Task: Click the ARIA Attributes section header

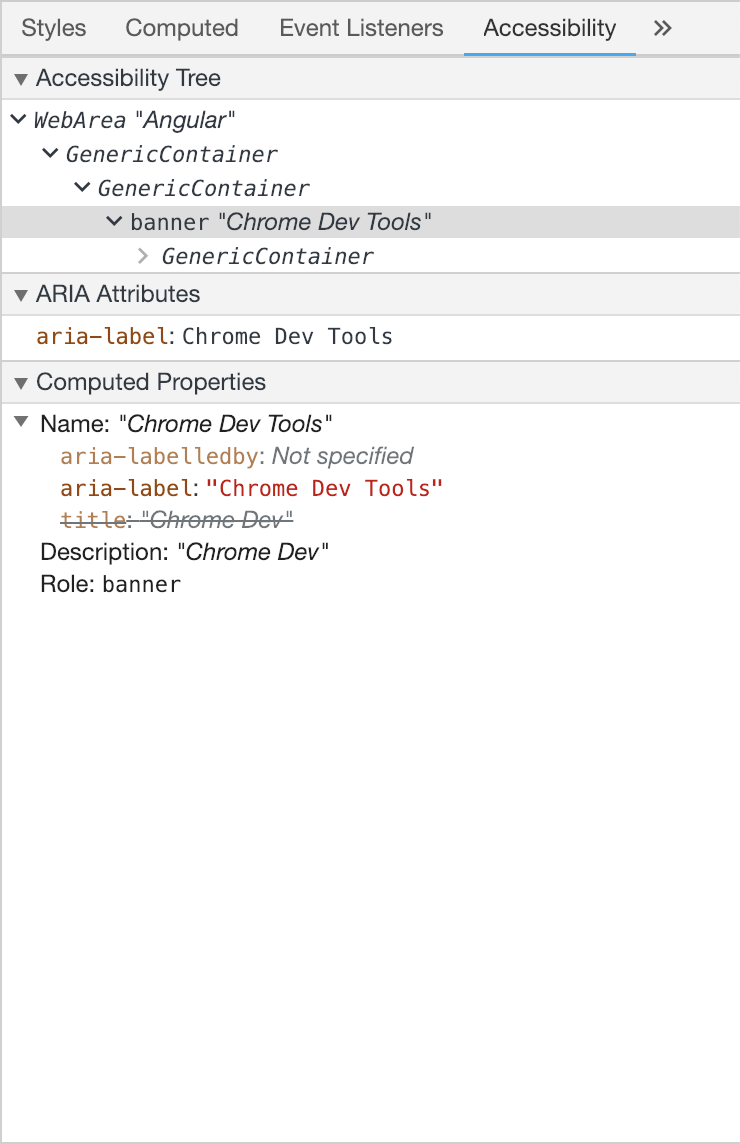Action: click(371, 295)
